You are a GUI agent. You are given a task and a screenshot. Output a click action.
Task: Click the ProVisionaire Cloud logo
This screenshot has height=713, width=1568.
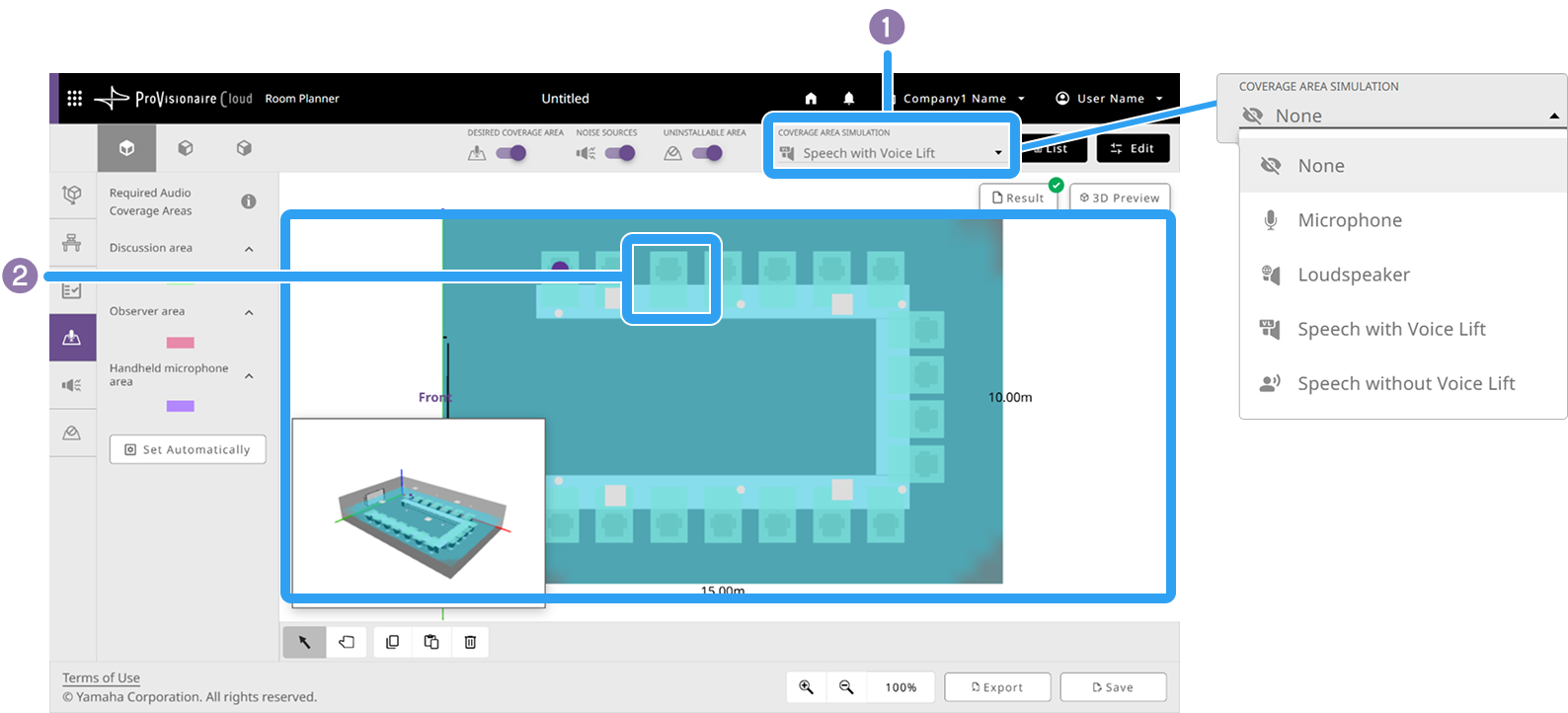pyautogui.click(x=174, y=99)
